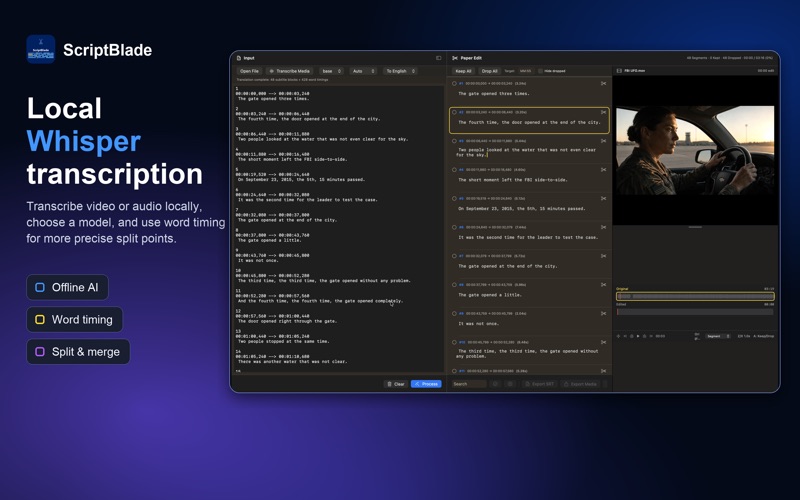Click Input line 'Two people stopped at the same time.'
Screen dimensions: 800x500
point(283,341)
